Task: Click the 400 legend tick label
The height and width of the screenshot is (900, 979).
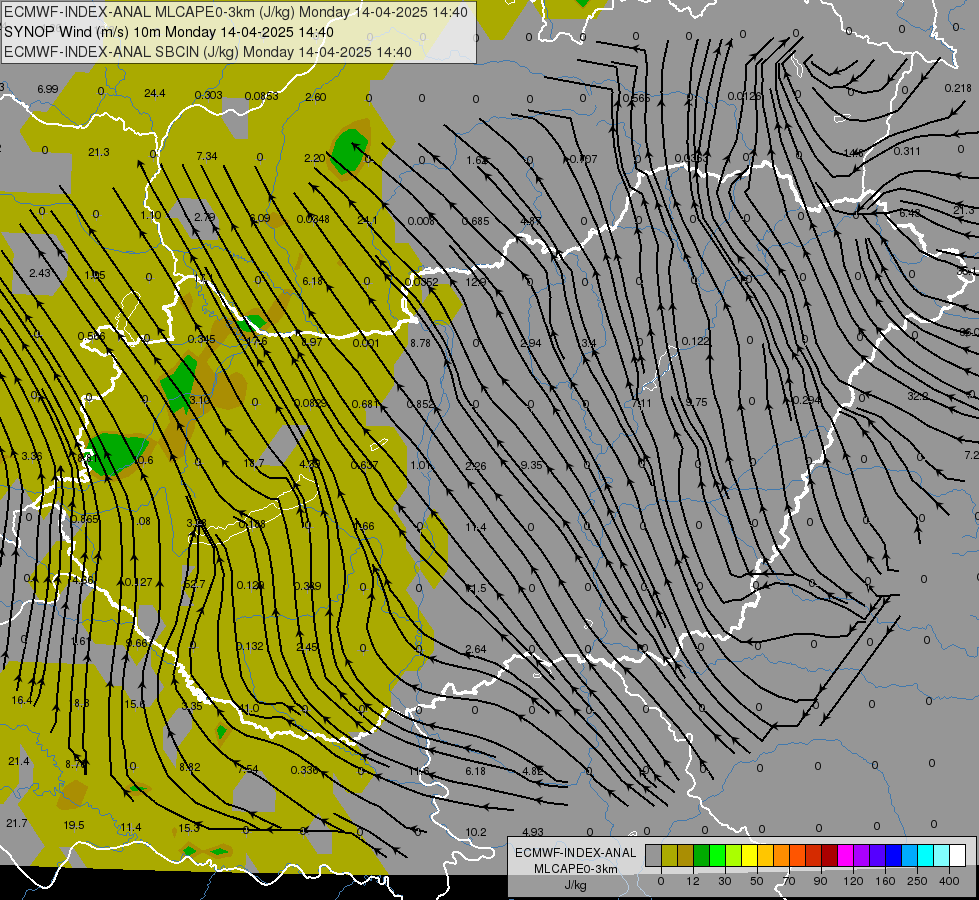Action: coord(949,881)
